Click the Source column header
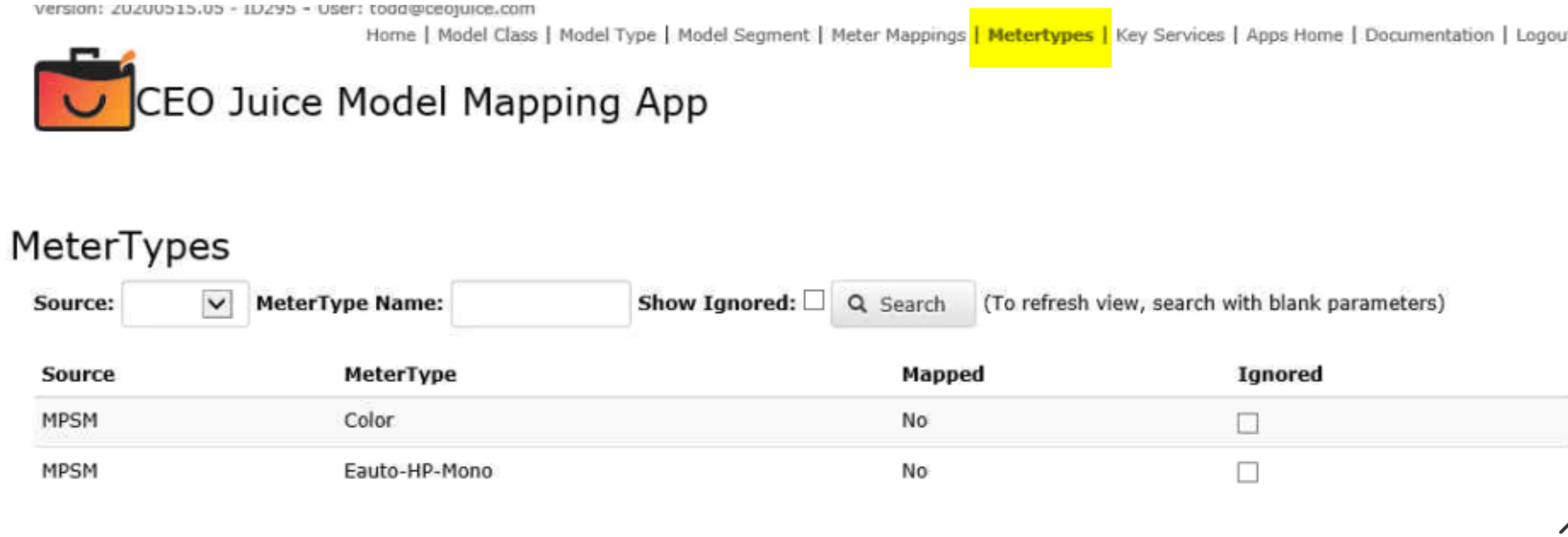This screenshot has width=1568, height=537. pos(78,374)
